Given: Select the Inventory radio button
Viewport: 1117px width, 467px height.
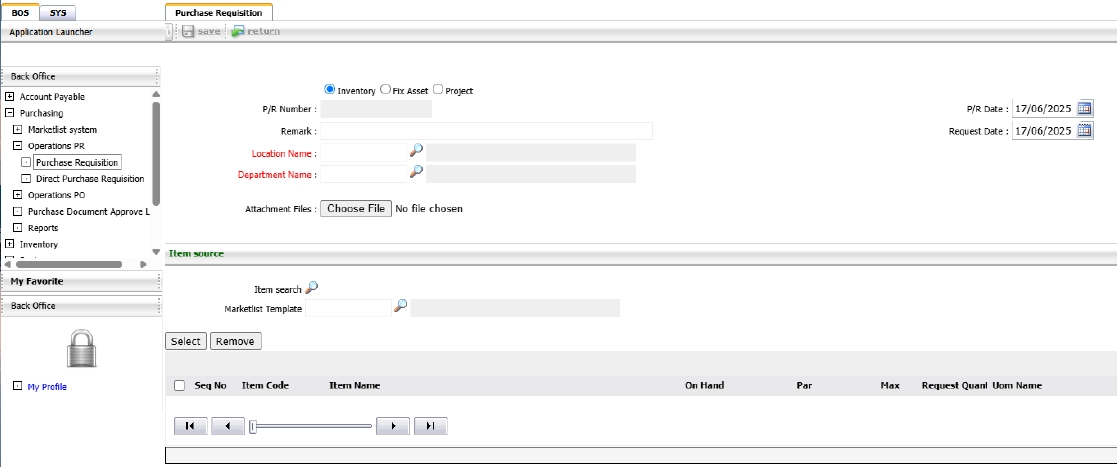Looking at the screenshot, I should 331,89.
